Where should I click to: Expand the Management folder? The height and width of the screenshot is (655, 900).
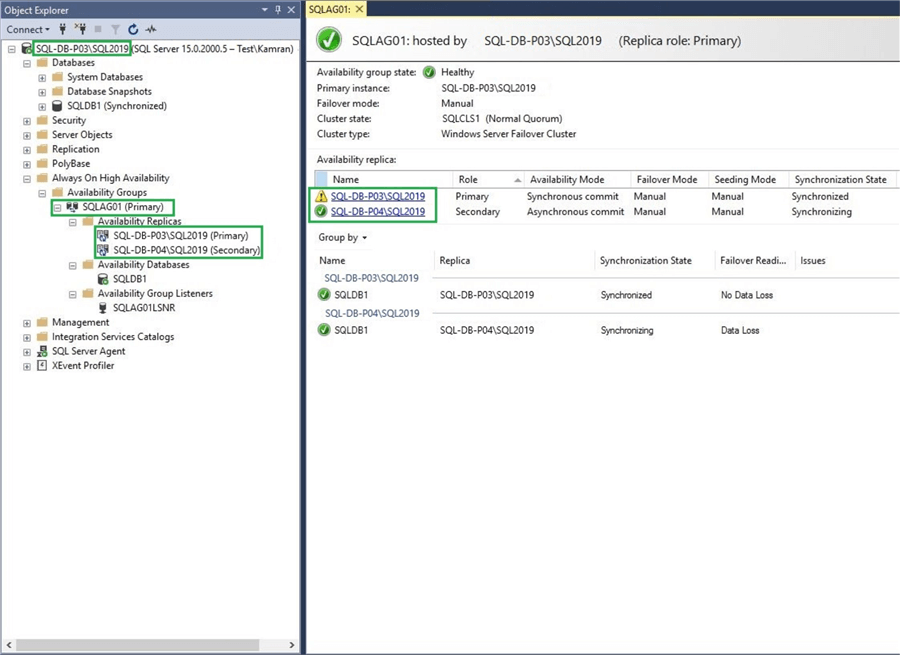tap(27, 323)
